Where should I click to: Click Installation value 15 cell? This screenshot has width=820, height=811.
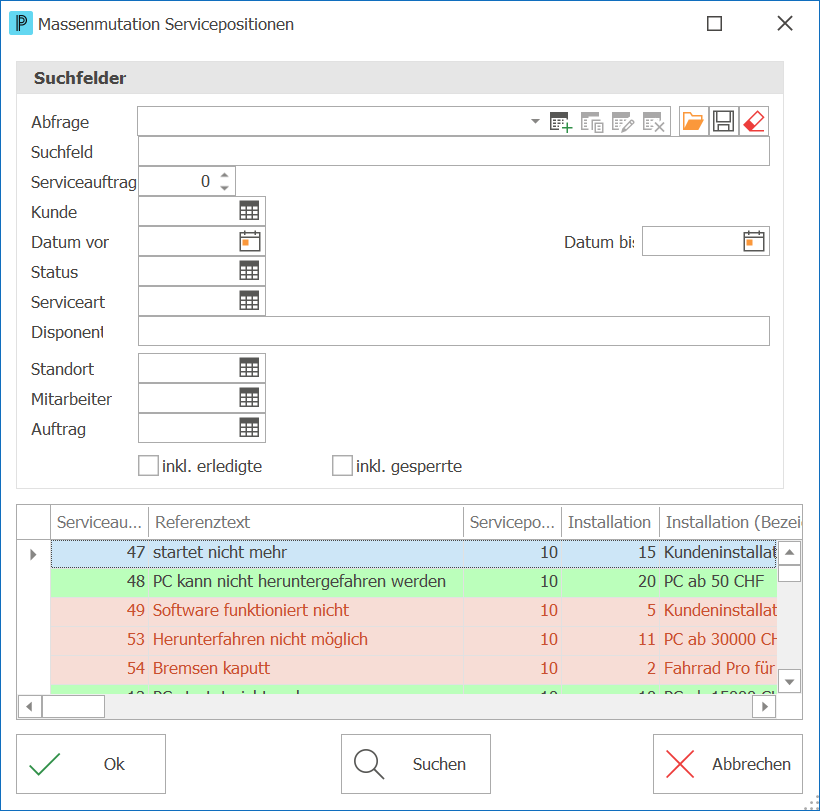(x=610, y=553)
